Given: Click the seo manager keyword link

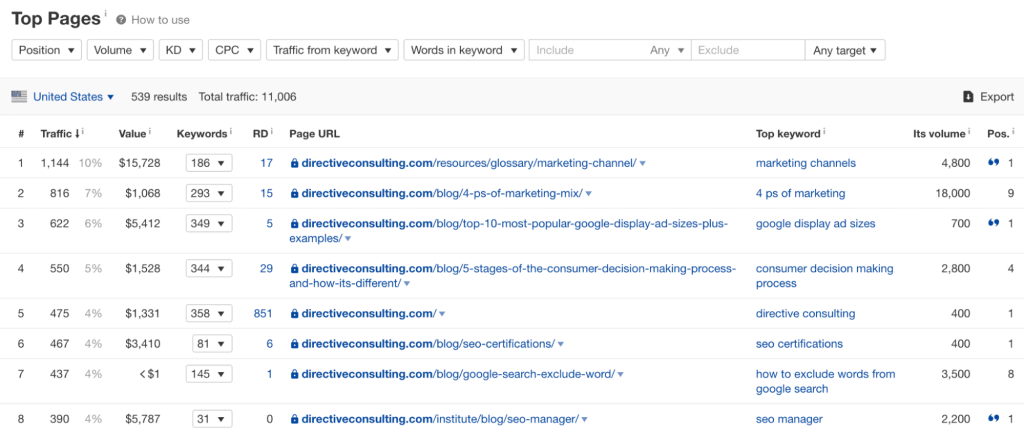Looking at the screenshot, I should point(789,419).
